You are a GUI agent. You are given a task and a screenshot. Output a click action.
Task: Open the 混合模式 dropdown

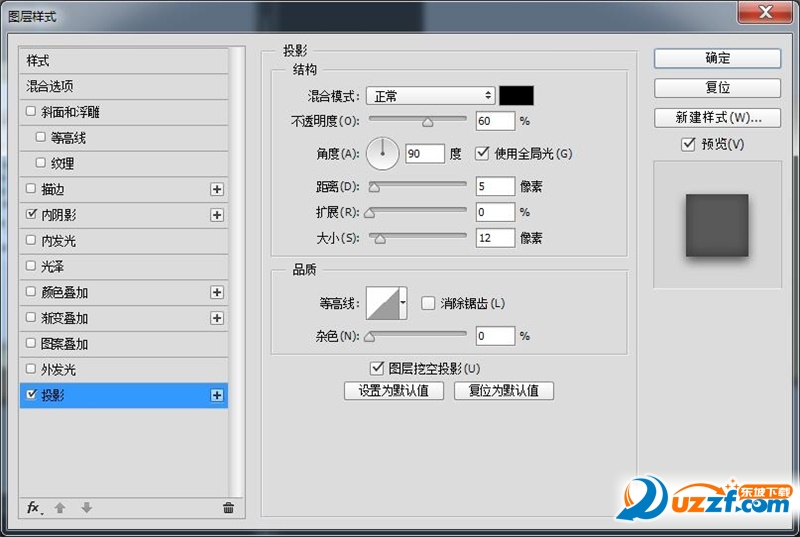pos(430,96)
